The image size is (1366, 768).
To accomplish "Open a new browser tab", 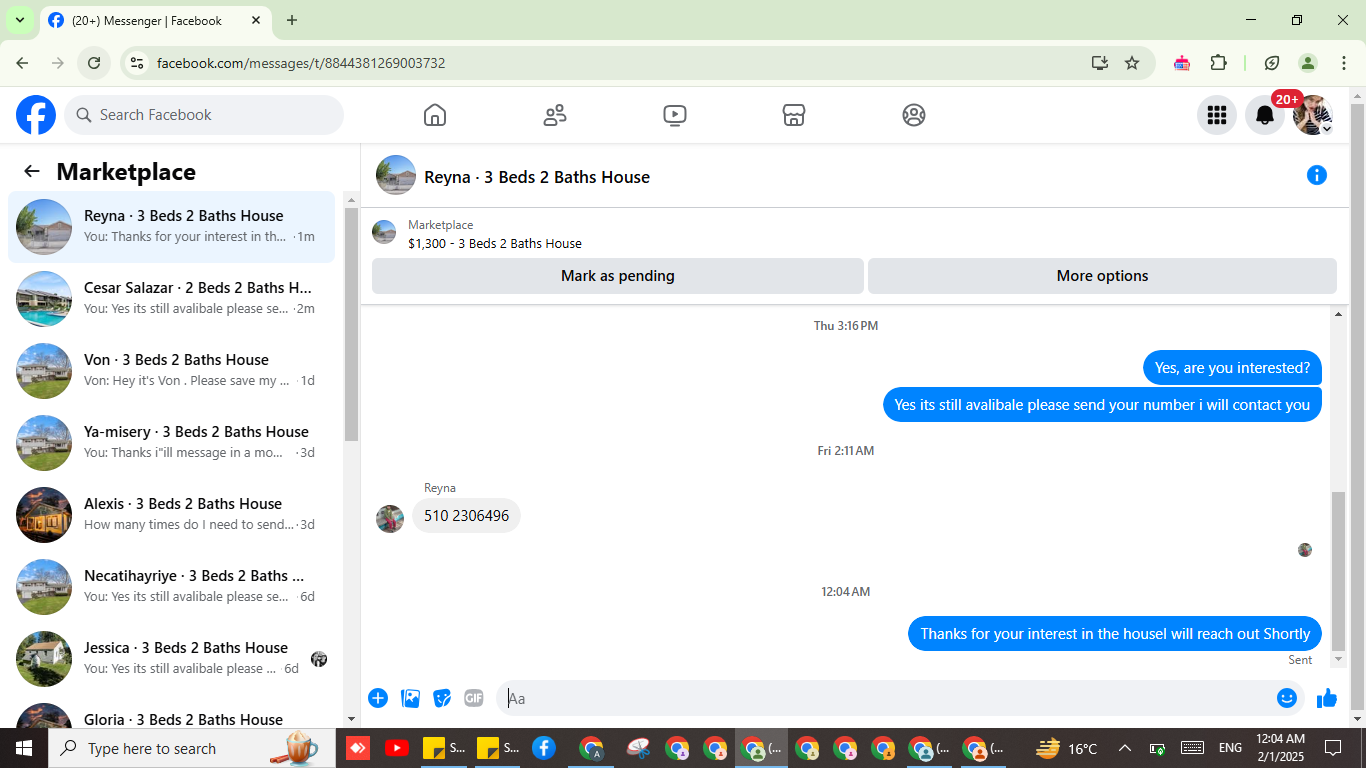I will [292, 20].
